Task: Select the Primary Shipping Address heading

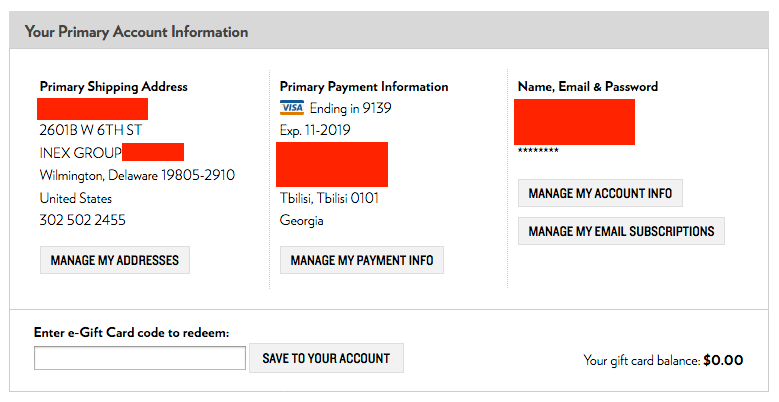Action: tap(114, 86)
